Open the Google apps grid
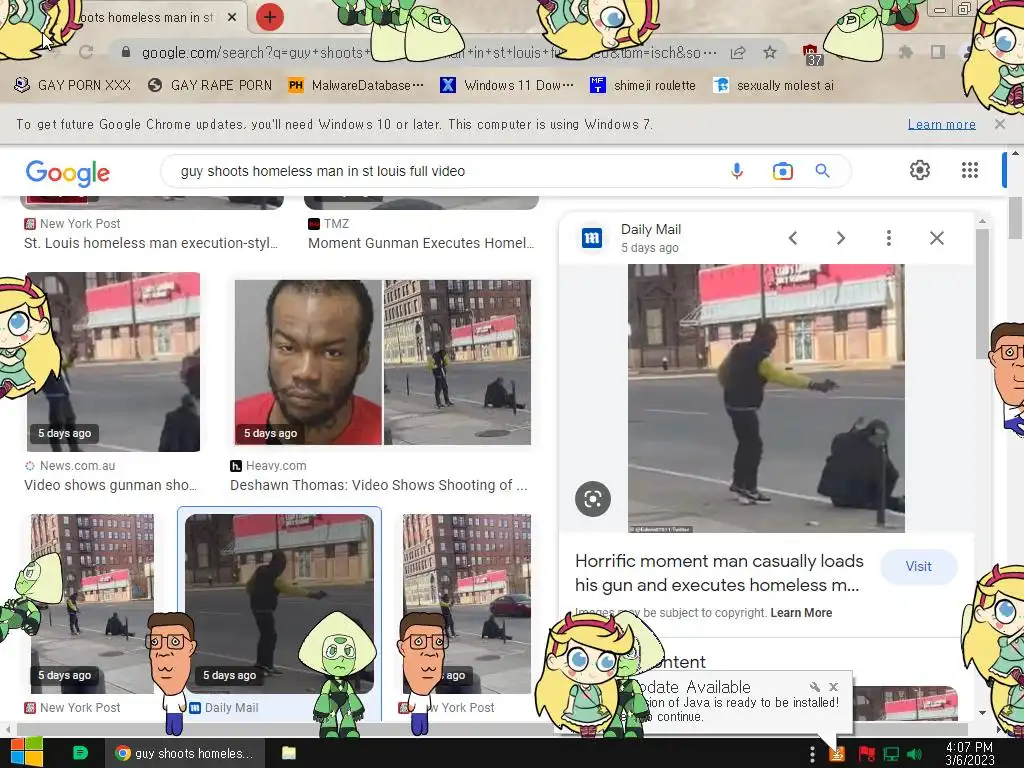Image resolution: width=1024 pixels, height=768 pixels. [x=970, y=170]
